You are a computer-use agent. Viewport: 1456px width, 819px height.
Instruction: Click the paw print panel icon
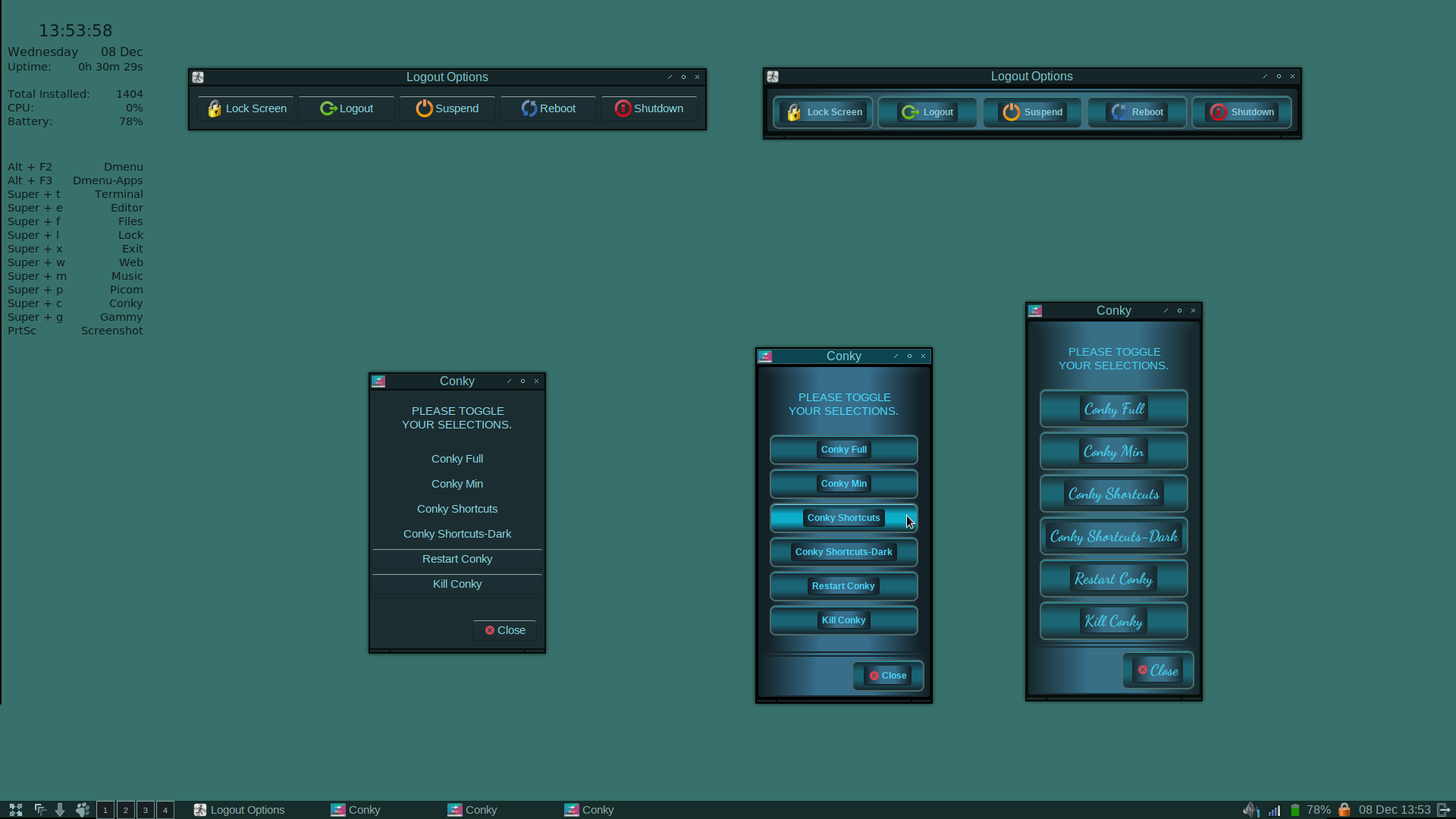click(x=83, y=810)
